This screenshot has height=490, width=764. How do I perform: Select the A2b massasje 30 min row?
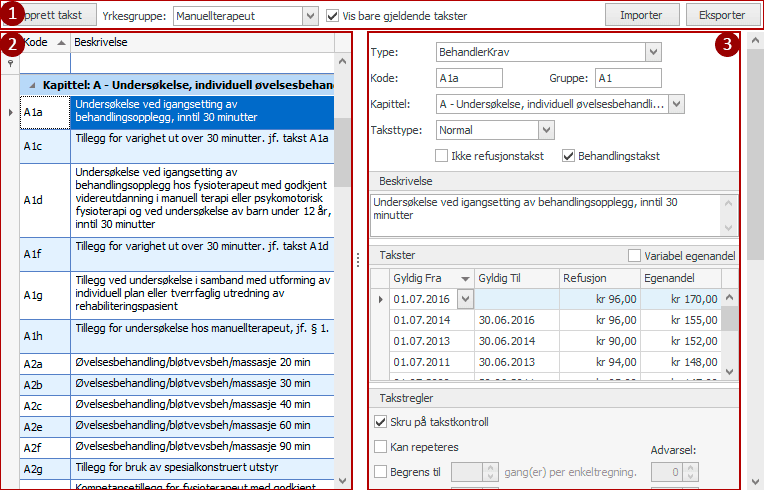(177, 384)
